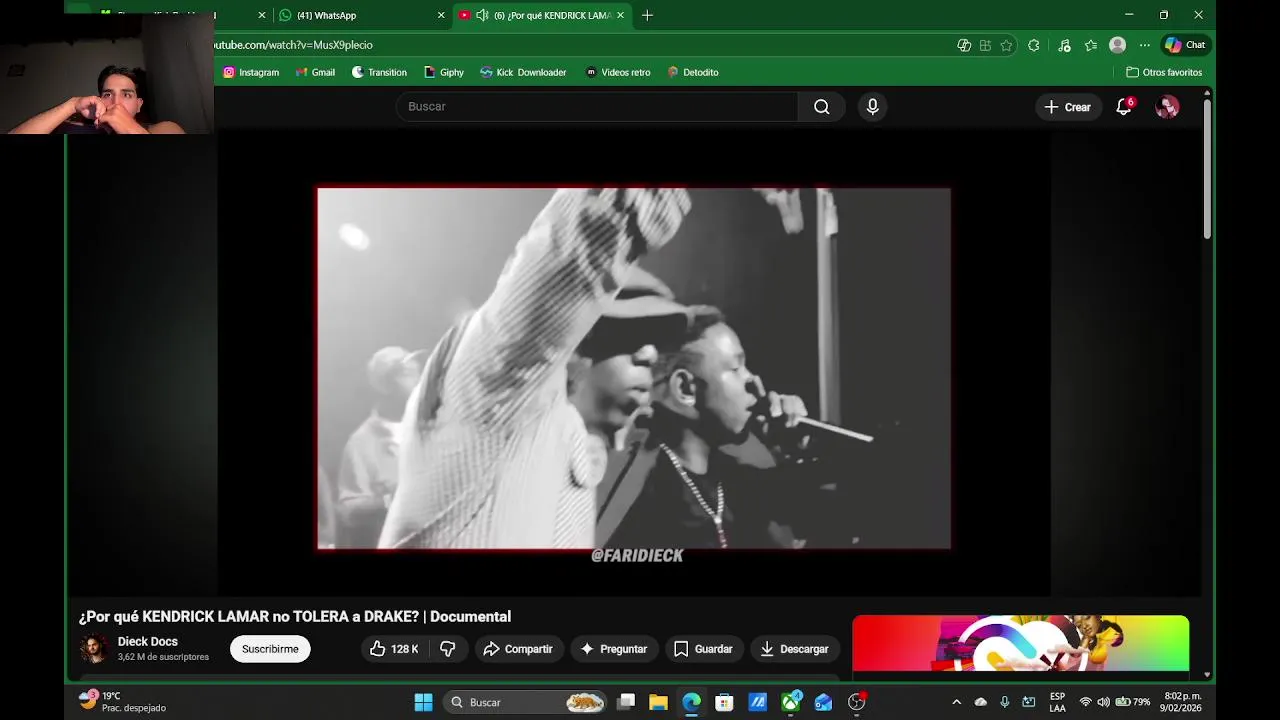1280x720 pixels.
Task: Open the YouTube account avatar menu
Action: click(x=1167, y=107)
